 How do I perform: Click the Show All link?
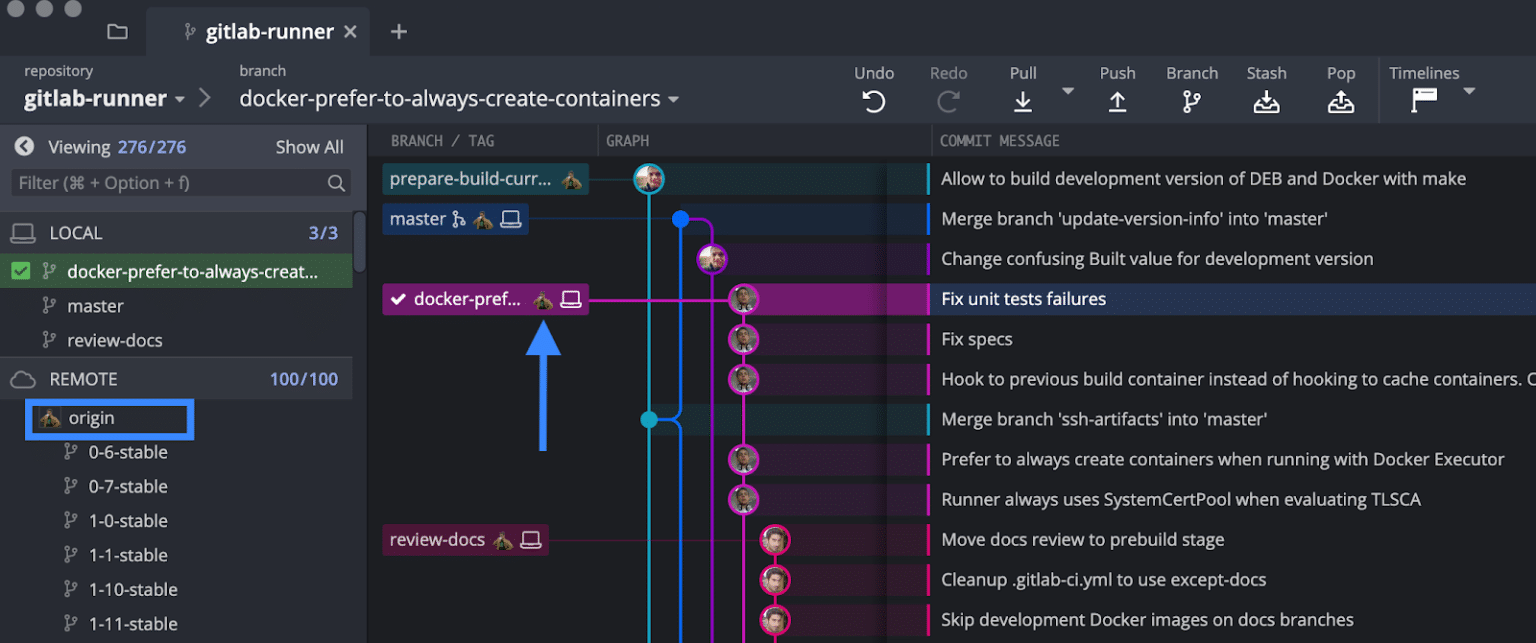pyautogui.click(x=309, y=146)
